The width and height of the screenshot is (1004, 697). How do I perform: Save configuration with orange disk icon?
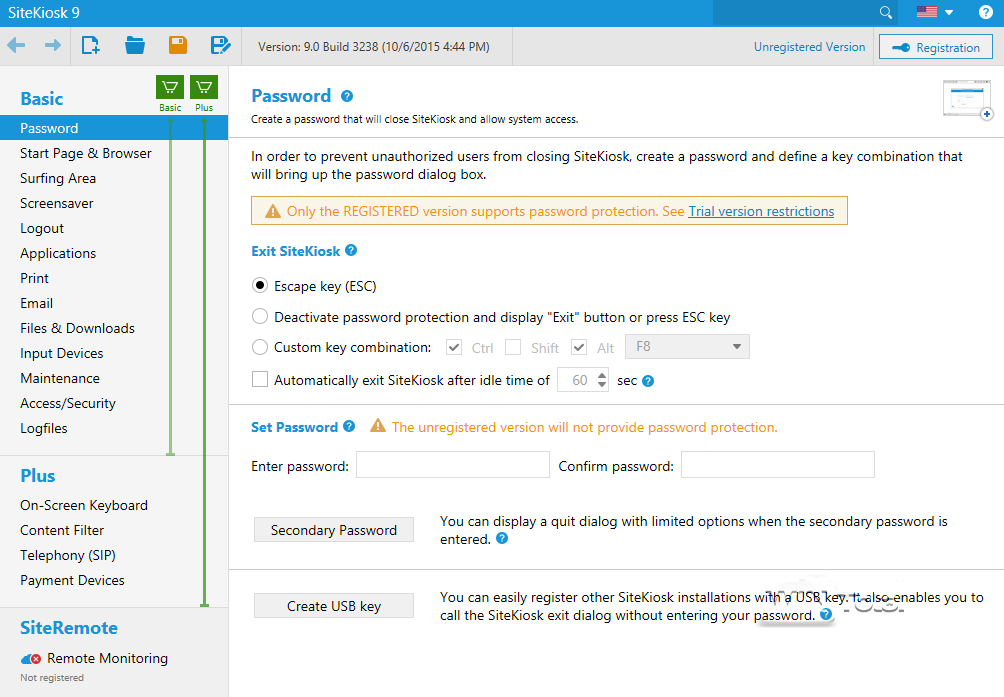[178, 45]
